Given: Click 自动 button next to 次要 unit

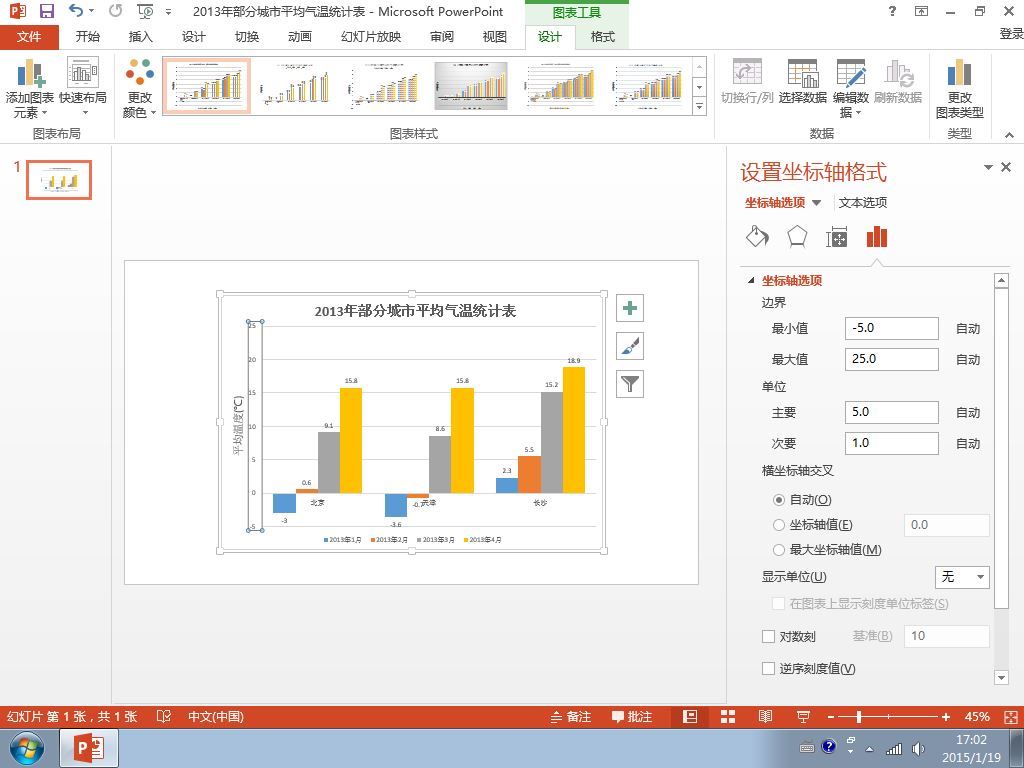Looking at the screenshot, I should click(968, 443).
